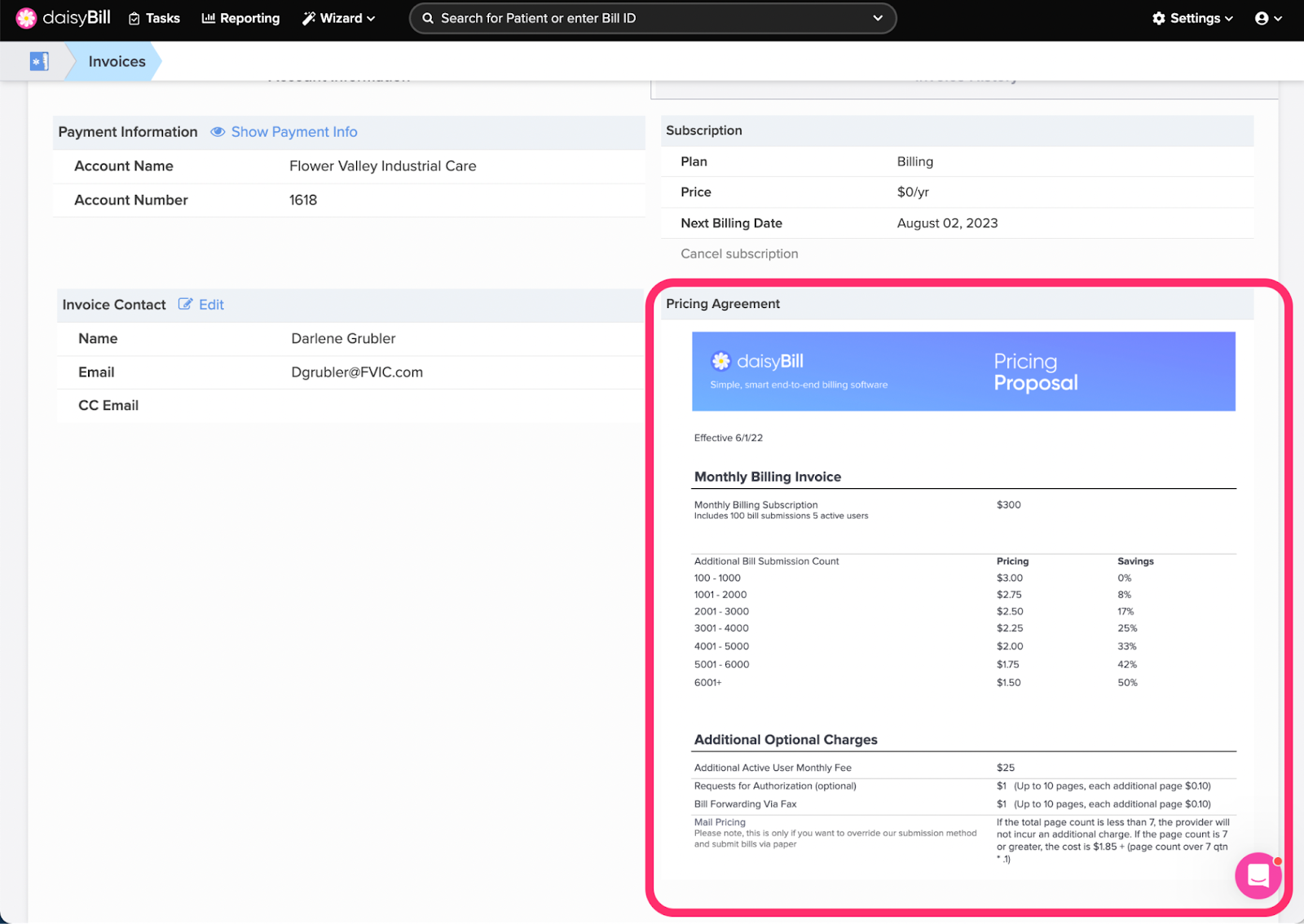This screenshot has height=924, width=1304.
Task: Select the Next Billing Date August 02, 2023
Action: pos(947,223)
